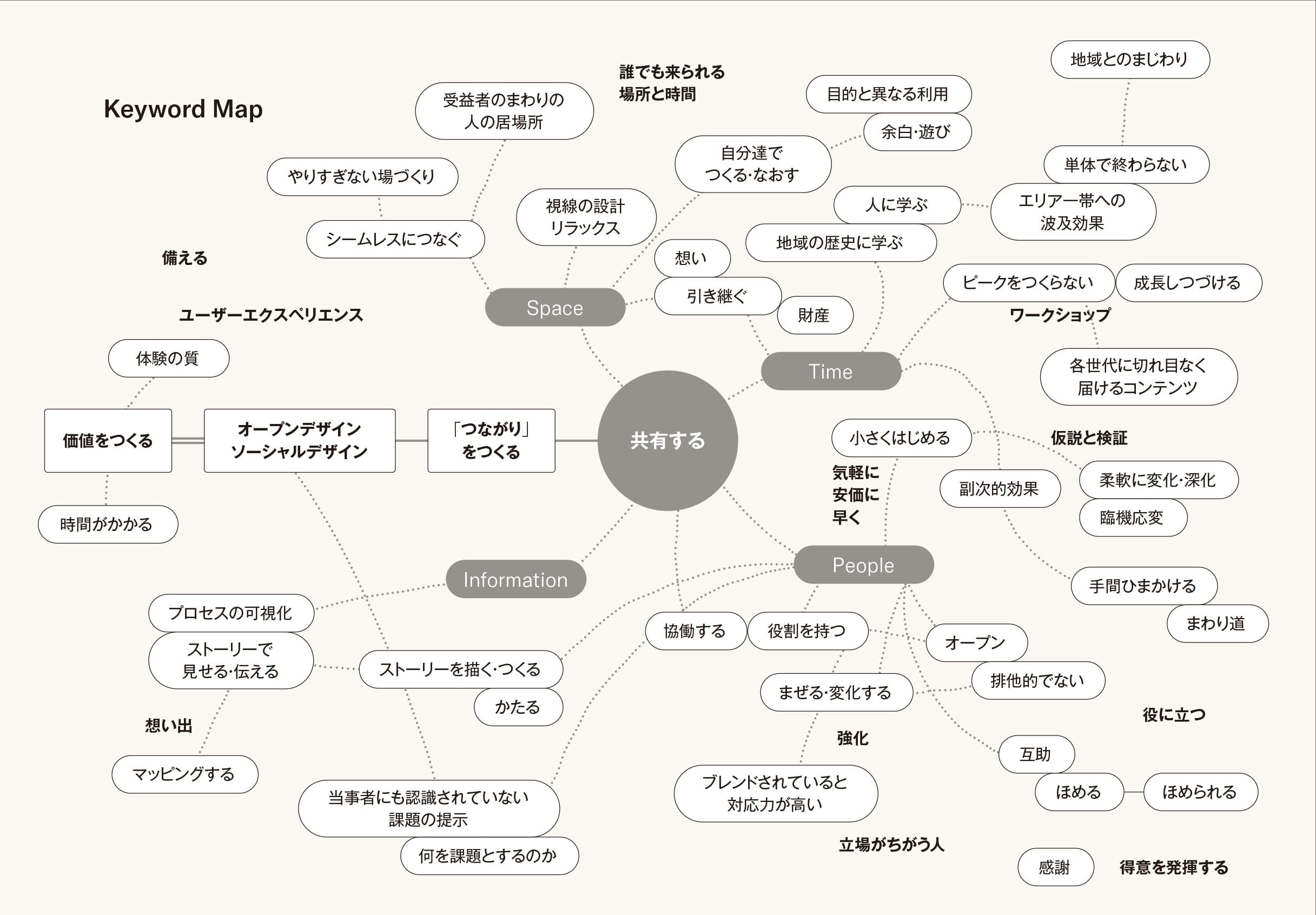Click the People category node
This screenshot has width=1316, height=915.
coord(863,565)
